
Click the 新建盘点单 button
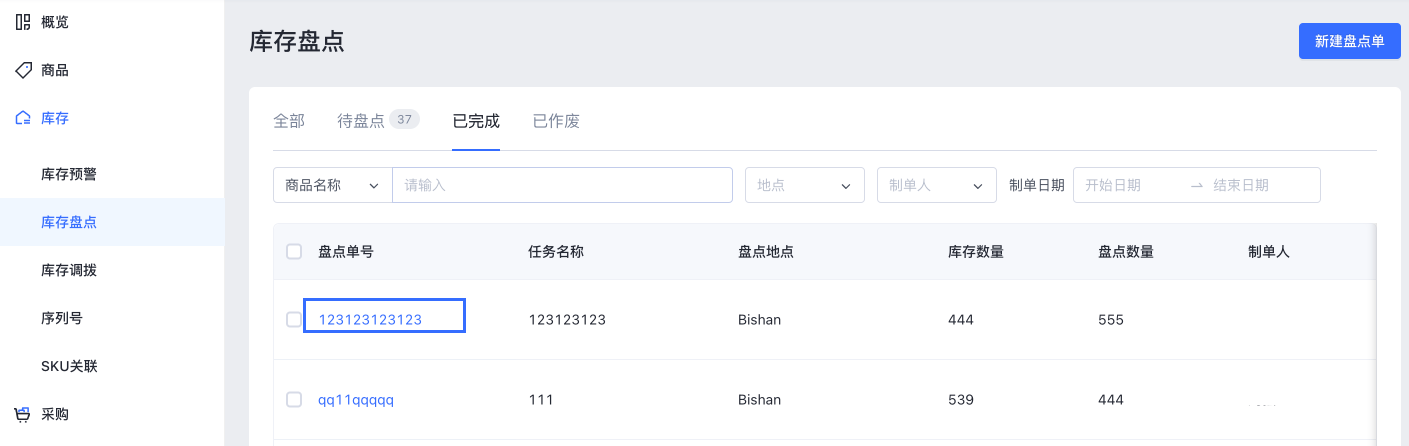1350,41
